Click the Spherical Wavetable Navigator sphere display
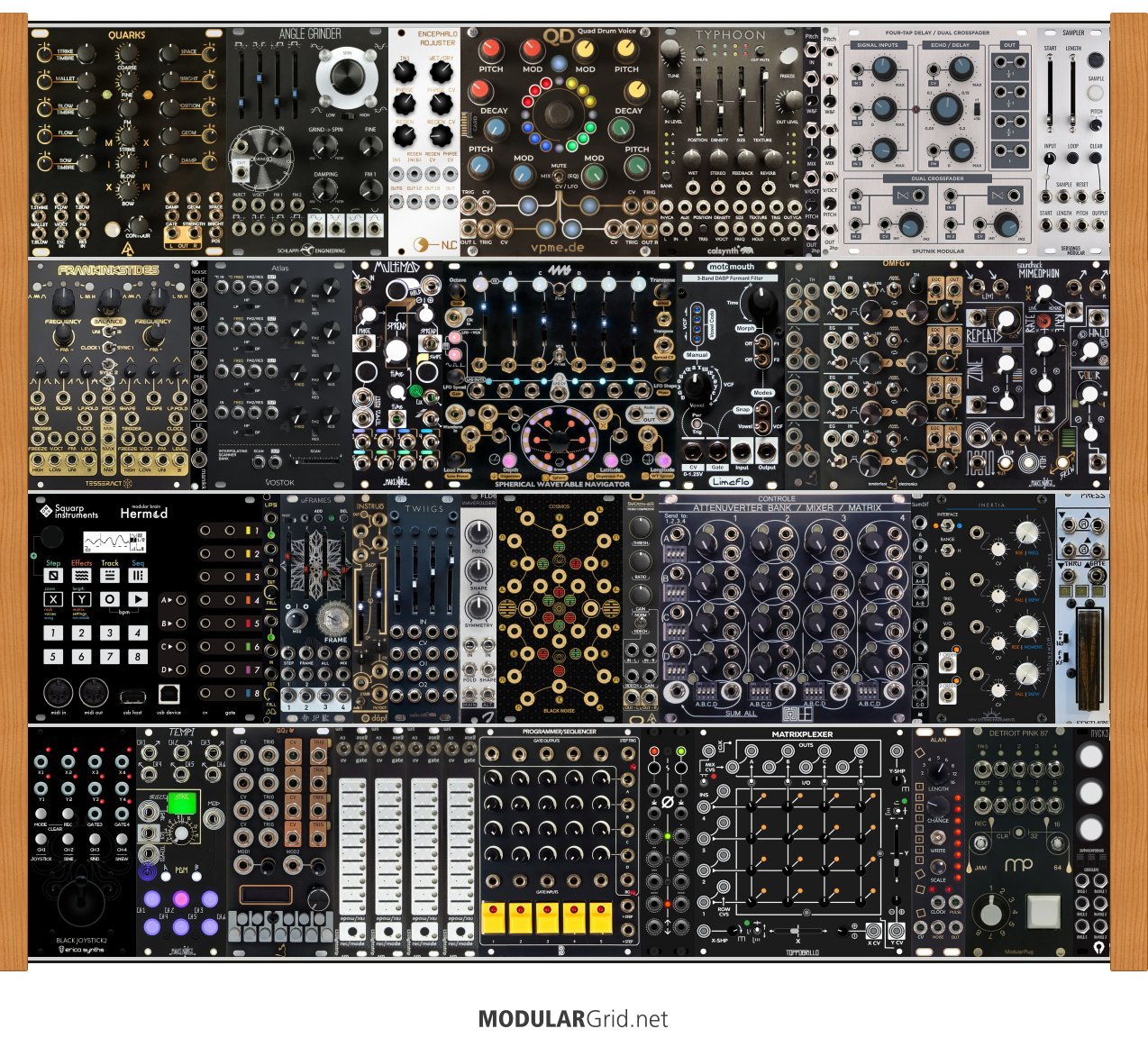The height and width of the screenshot is (1038, 1148). [559, 442]
